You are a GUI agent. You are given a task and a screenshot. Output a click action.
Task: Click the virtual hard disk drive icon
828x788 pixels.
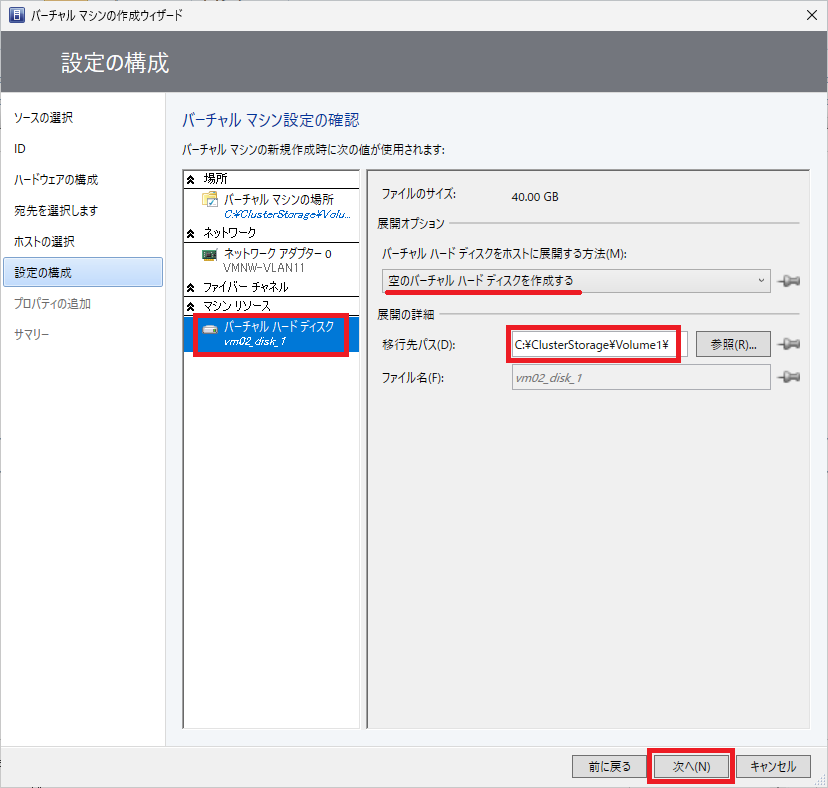coord(210,329)
